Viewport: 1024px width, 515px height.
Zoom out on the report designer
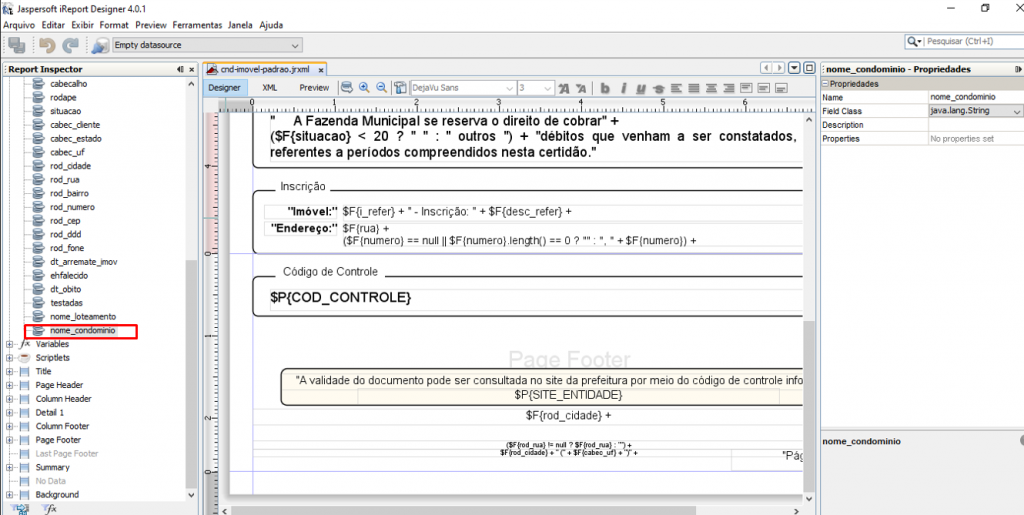click(381, 87)
